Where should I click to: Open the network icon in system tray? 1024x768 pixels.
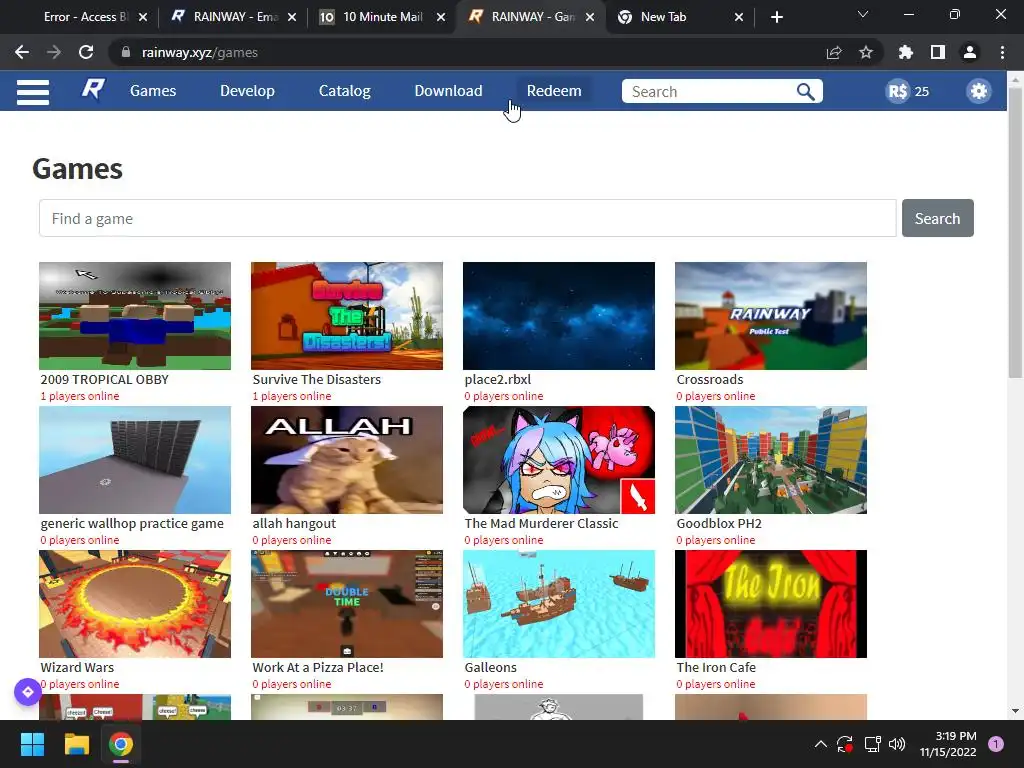pos(872,744)
